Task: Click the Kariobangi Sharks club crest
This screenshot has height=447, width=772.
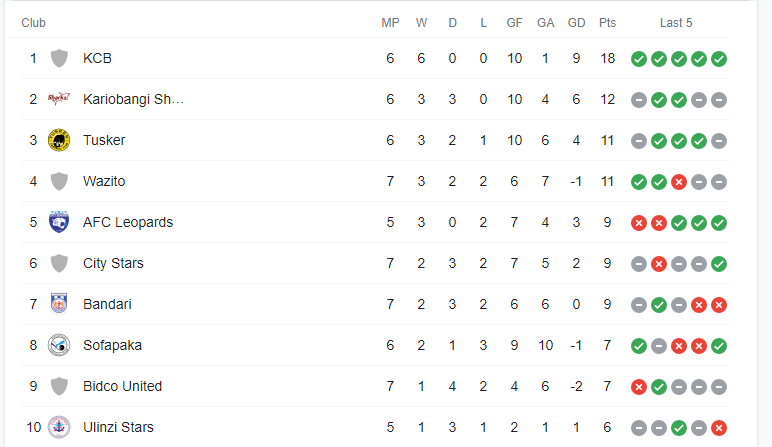Action: [x=59, y=99]
